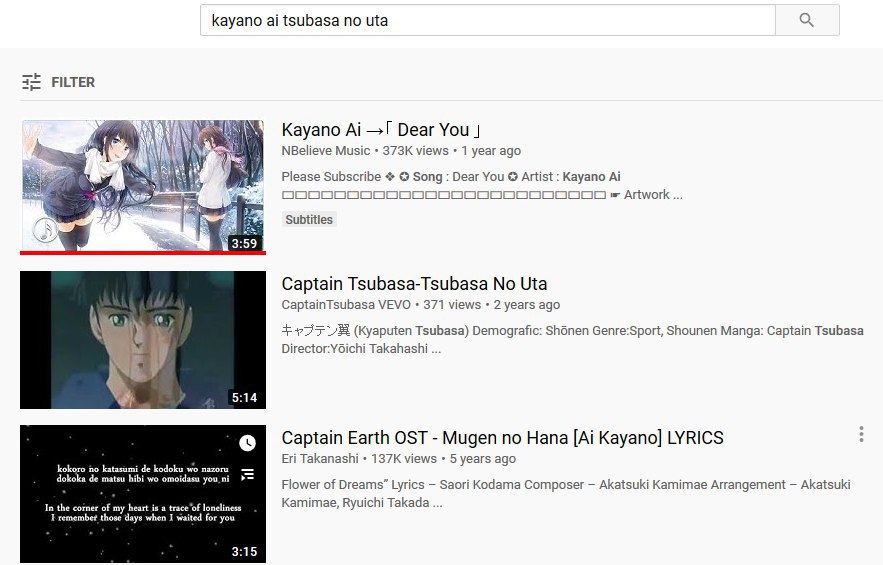Click Dear You description starting Please Subscribe
Image resolution: width=883 pixels, height=565 pixels.
click(482, 185)
